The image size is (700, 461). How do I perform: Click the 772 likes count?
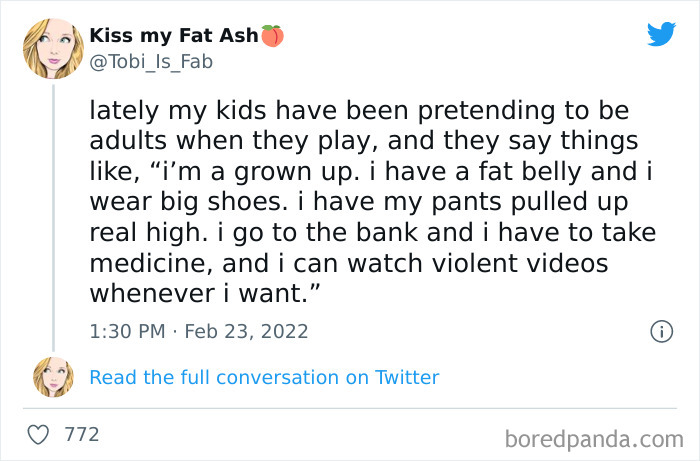tap(81, 436)
